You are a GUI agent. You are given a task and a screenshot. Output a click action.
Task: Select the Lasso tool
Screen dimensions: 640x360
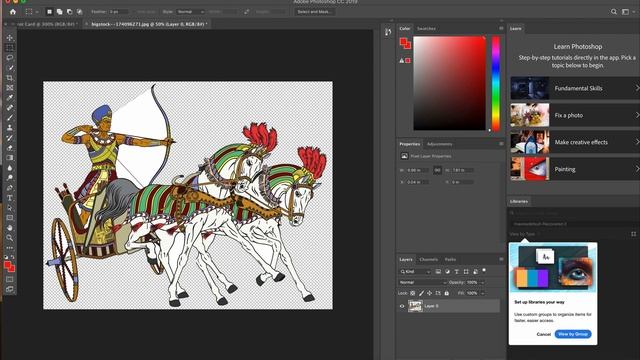tap(10, 58)
